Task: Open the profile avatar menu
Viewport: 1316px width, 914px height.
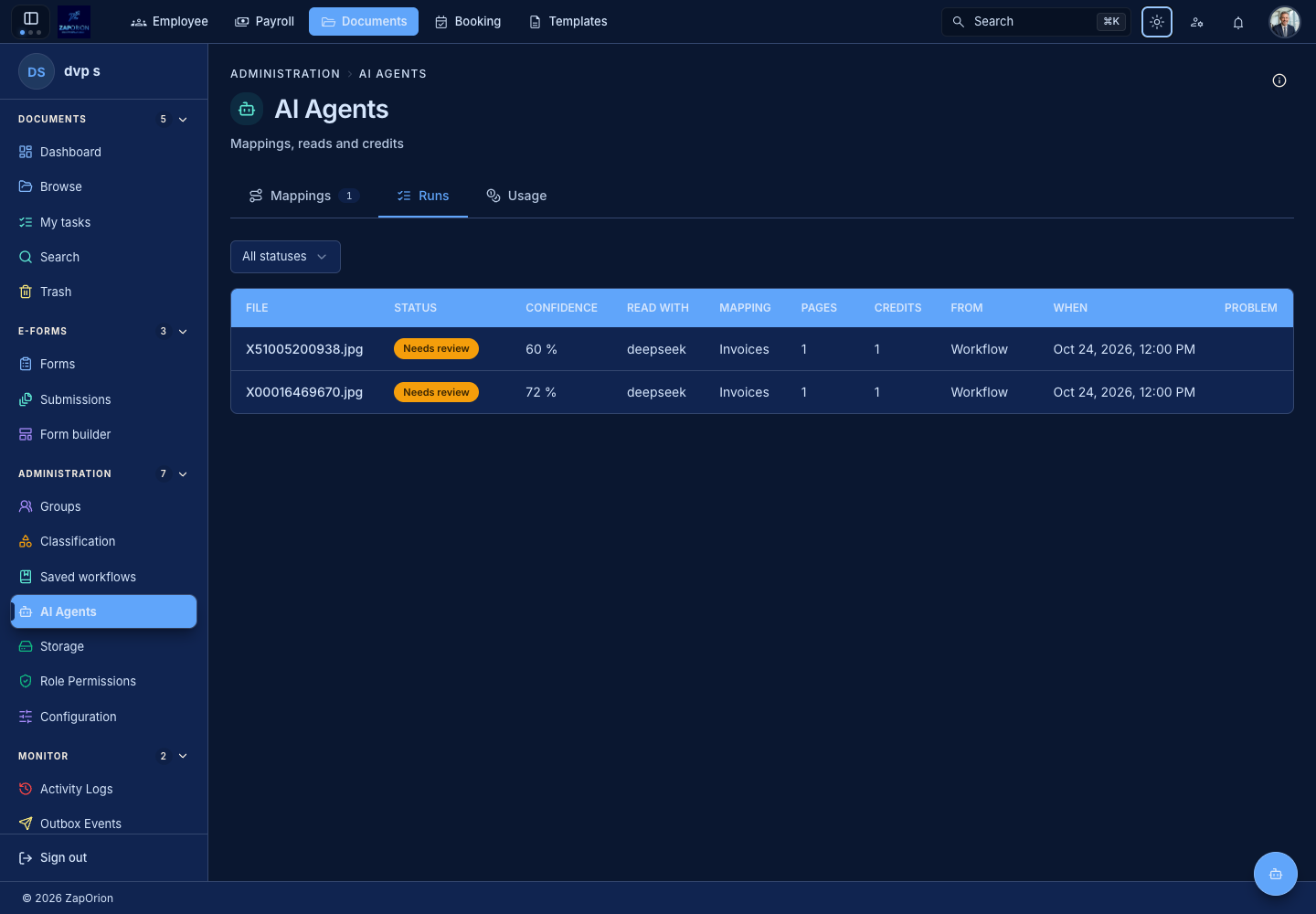Action: (1285, 22)
